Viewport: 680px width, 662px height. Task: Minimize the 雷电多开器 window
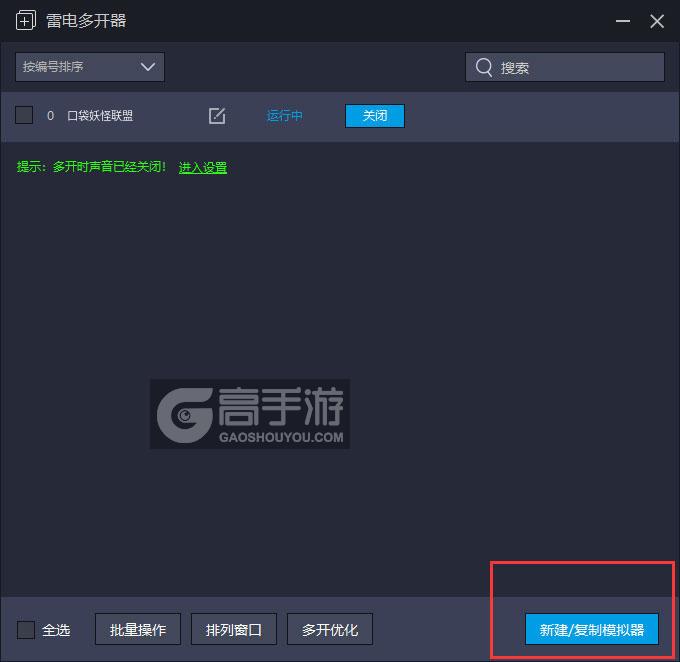point(623,21)
